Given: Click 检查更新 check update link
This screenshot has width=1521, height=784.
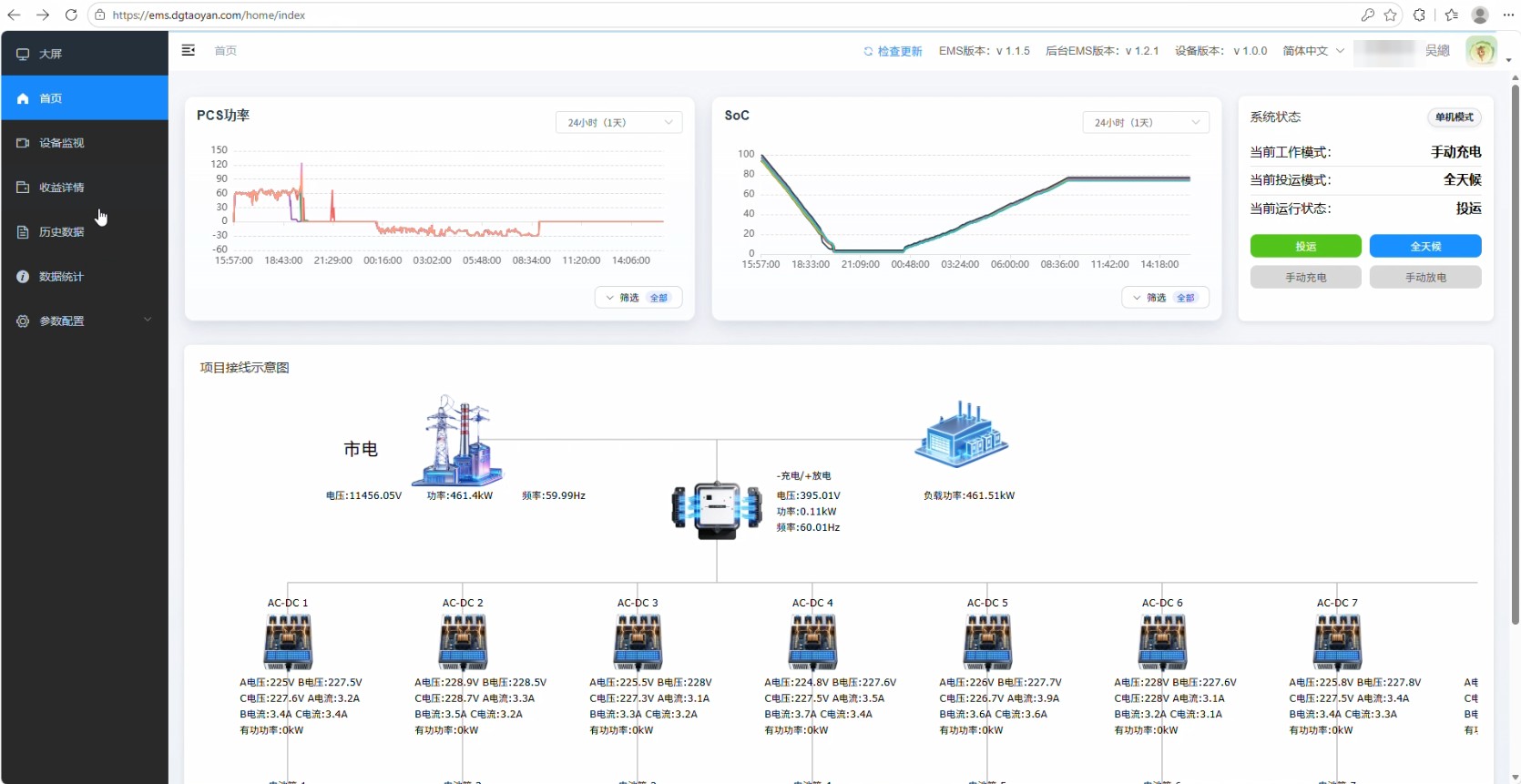Looking at the screenshot, I should pyautogui.click(x=893, y=51).
